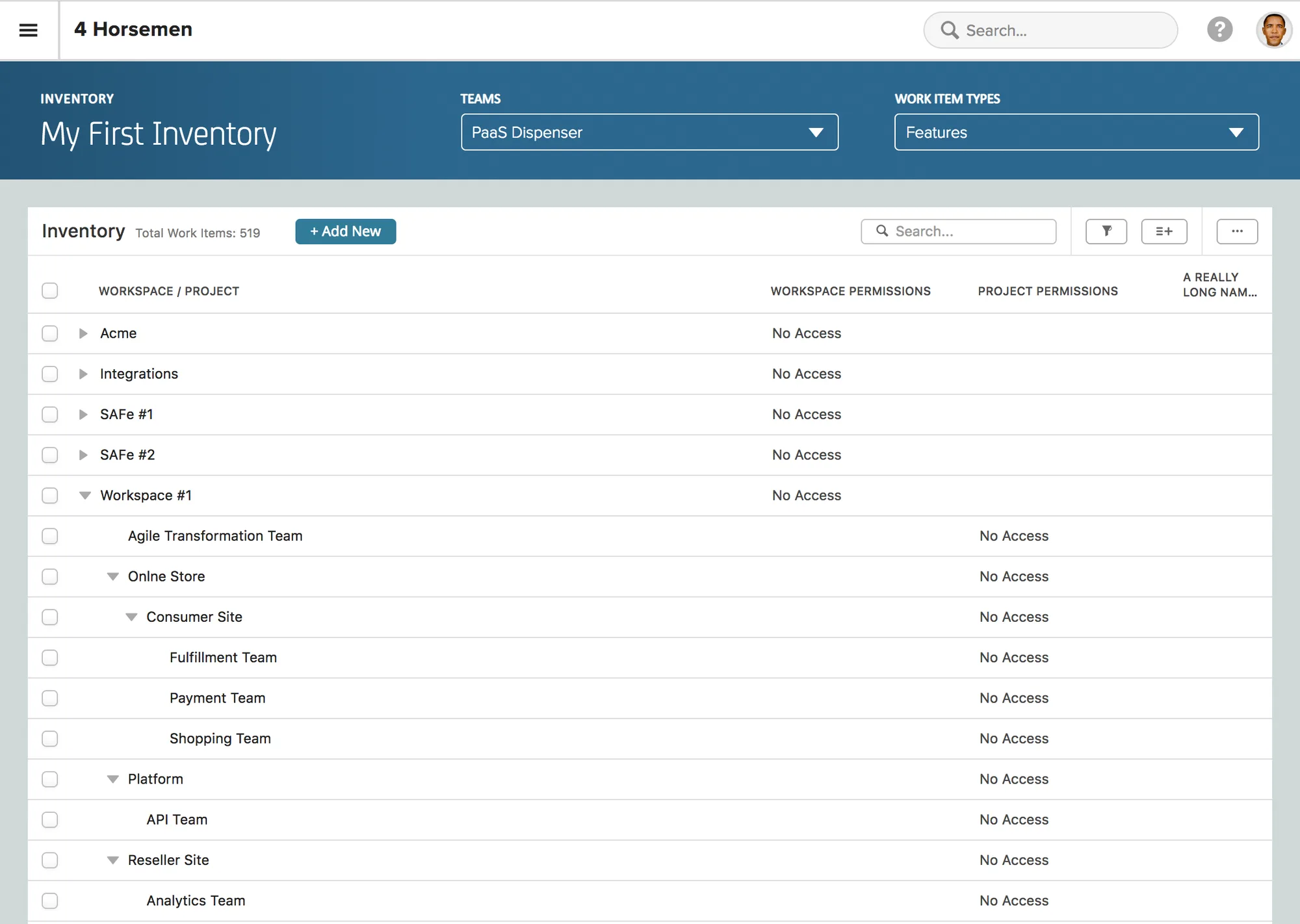Open the hamburger navigation menu
This screenshot has height=924, width=1300.
point(28,30)
